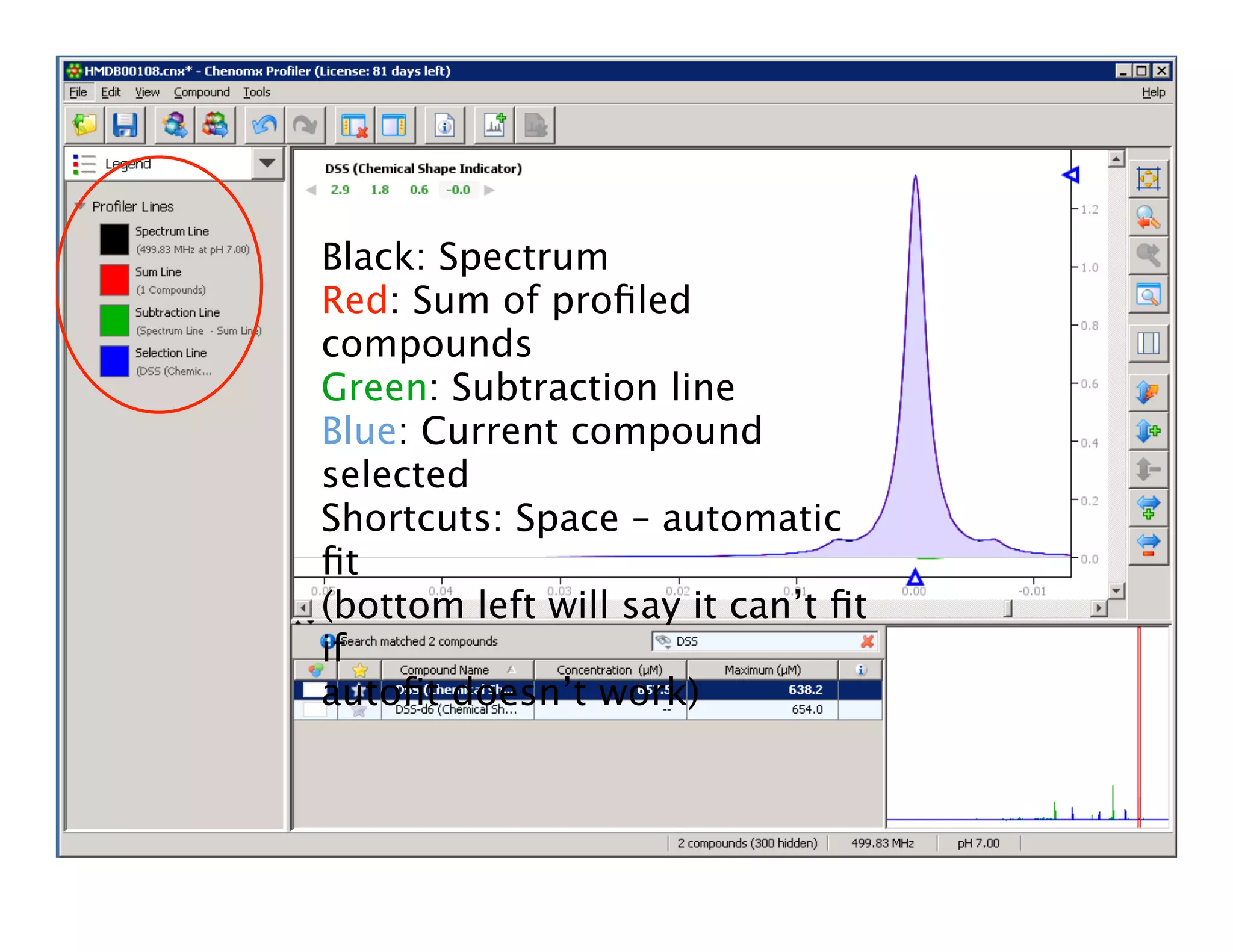1233x952 pixels.
Task: Collapse the Profiler Lines tree section
Action: tap(80, 206)
